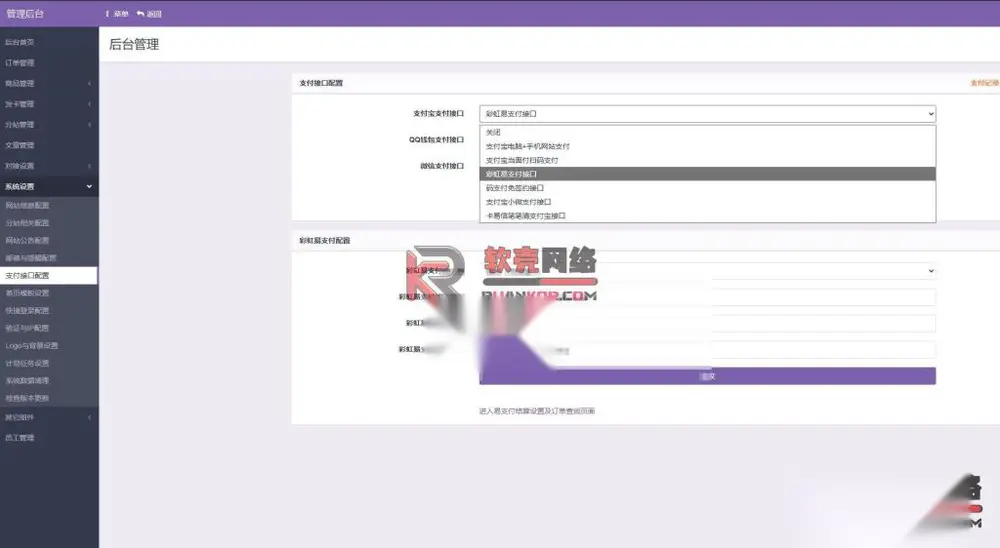Screen dimensions: 1000x548
Task: Expand 商品管理 sidebar menu
Action: [x=49, y=84]
